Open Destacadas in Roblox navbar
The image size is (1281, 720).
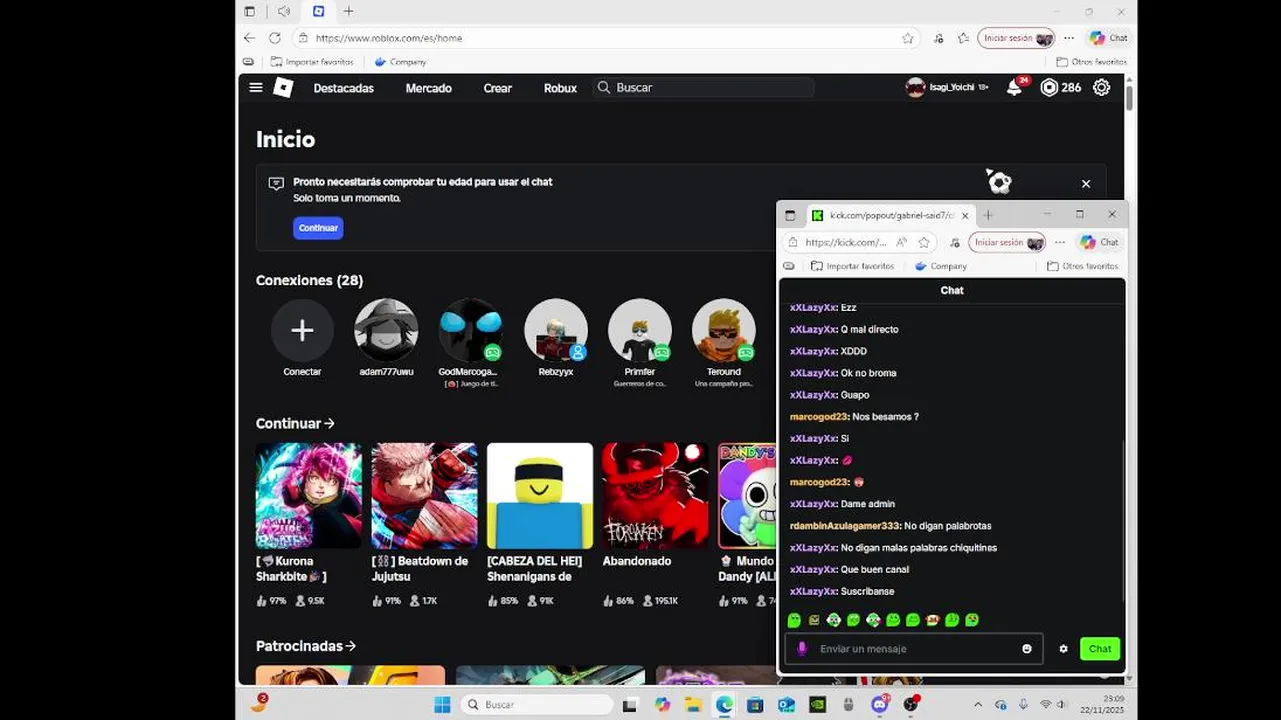coord(343,88)
